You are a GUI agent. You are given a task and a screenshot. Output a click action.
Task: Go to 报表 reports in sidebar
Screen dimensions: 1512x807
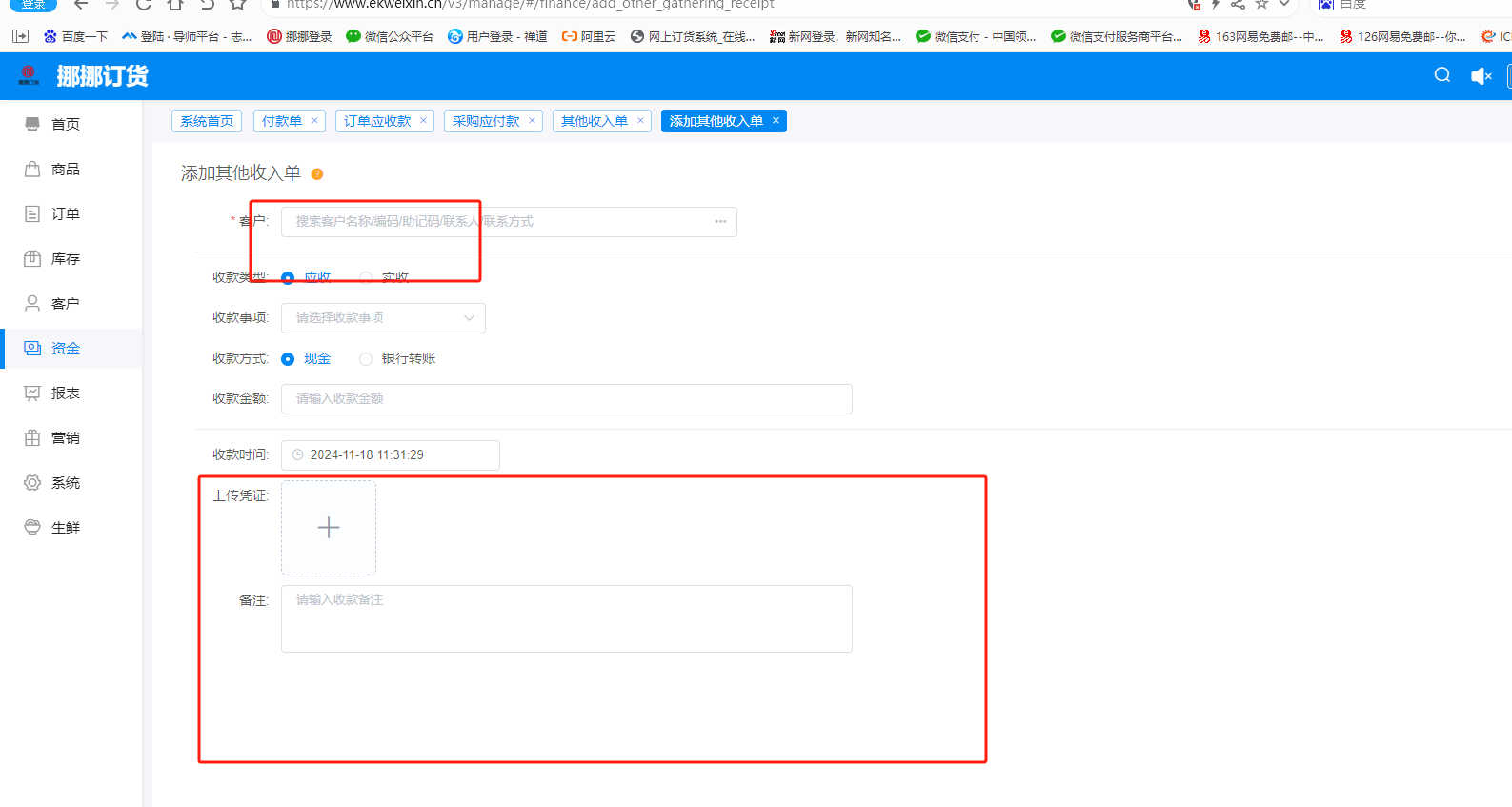(x=65, y=393)
